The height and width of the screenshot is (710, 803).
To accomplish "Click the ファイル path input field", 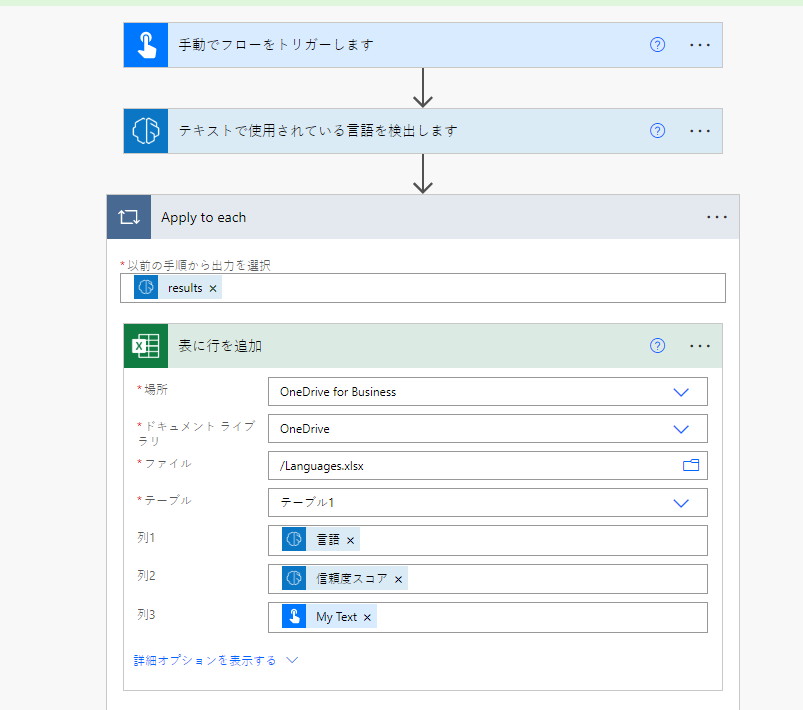I will coord(470,466).
